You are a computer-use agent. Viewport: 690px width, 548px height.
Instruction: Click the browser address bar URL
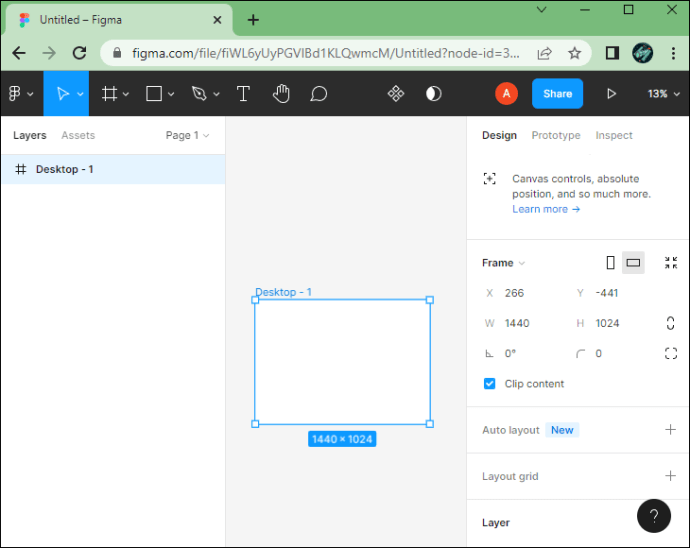326,53
